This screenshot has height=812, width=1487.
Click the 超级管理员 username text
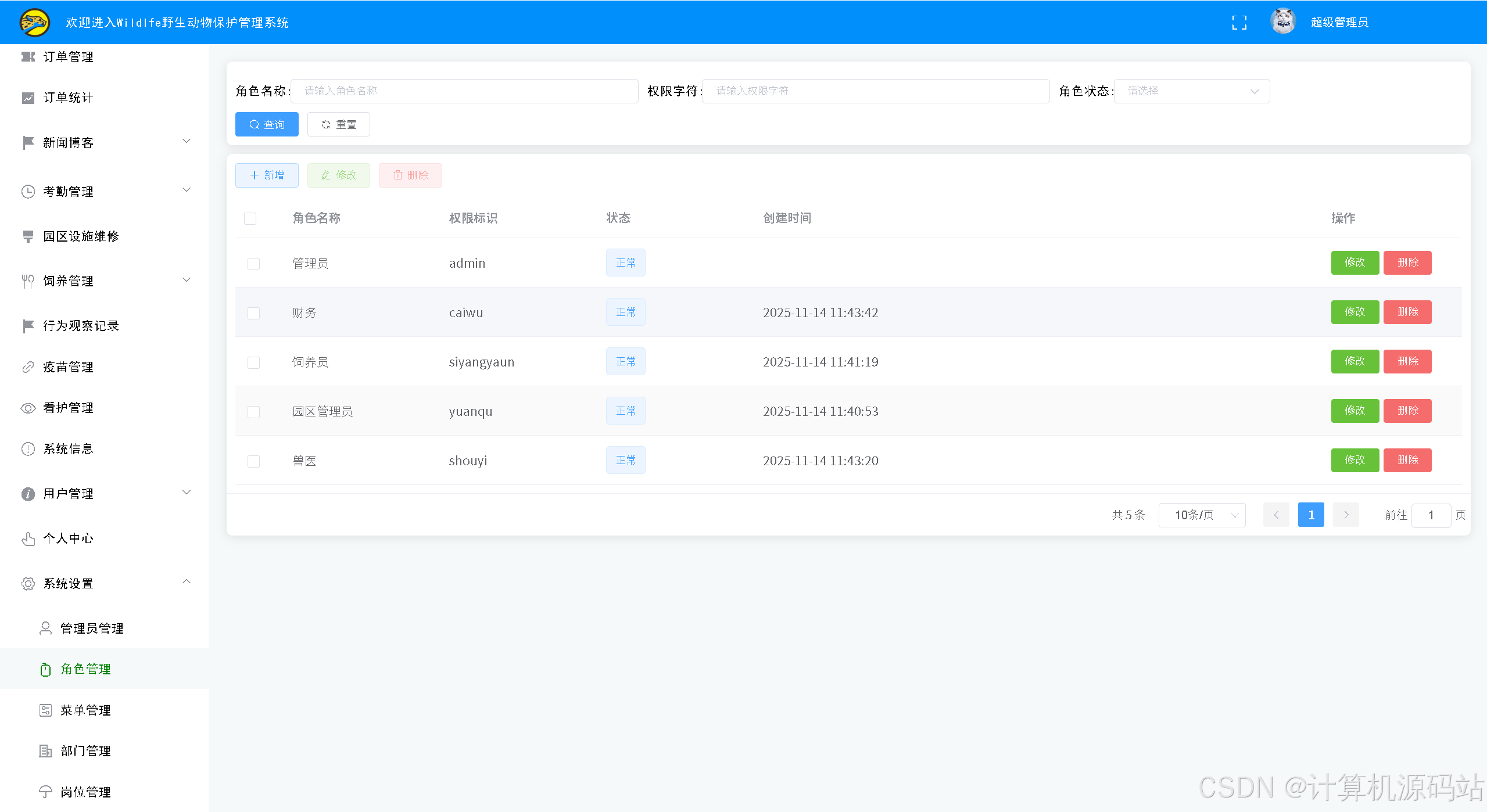[1339, 23]
